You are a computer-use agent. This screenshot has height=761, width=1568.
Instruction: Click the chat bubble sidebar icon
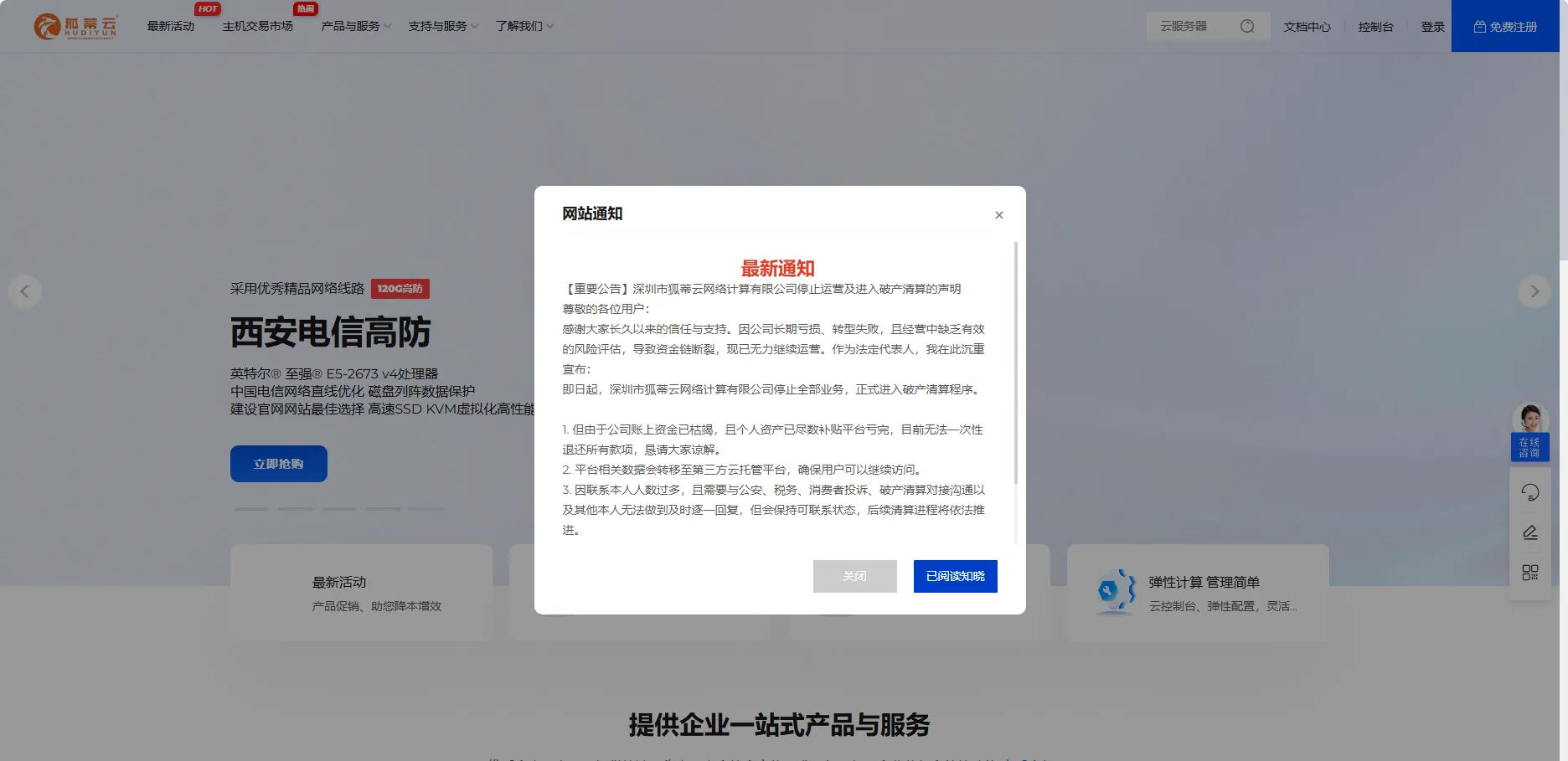(x=1530, y=493)
